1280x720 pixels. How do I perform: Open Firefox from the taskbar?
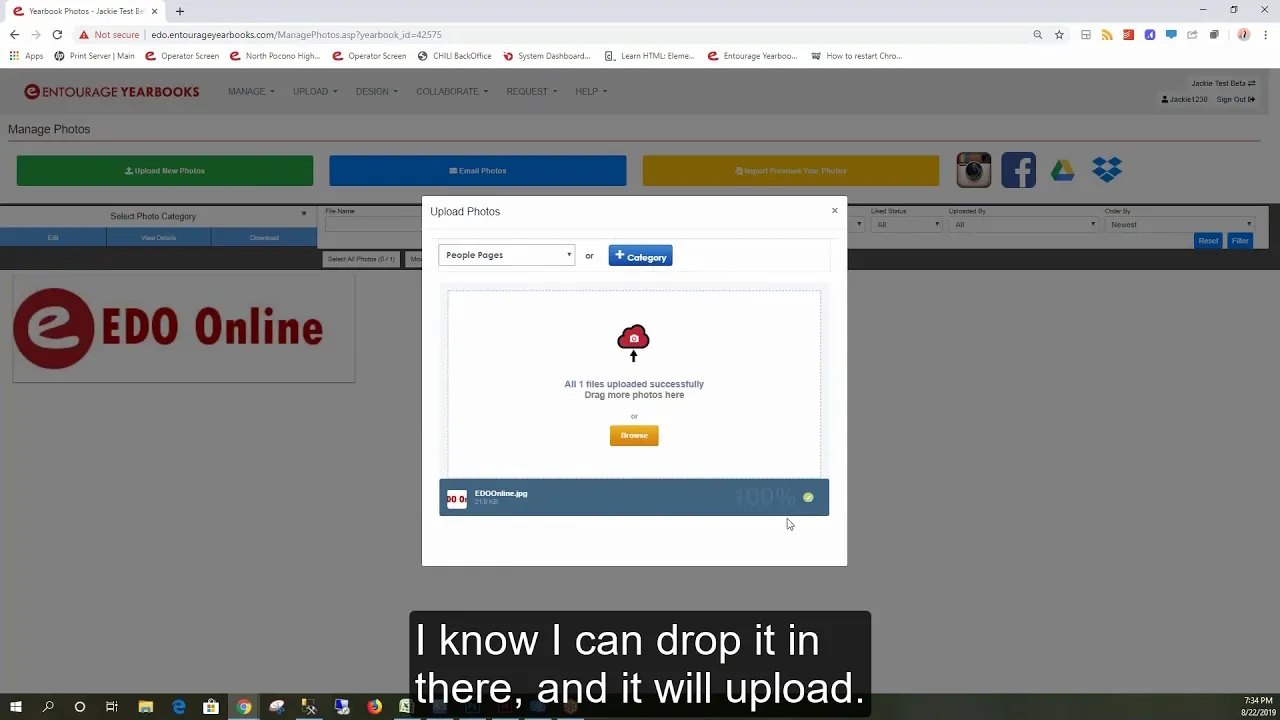(x=374, y=707)
